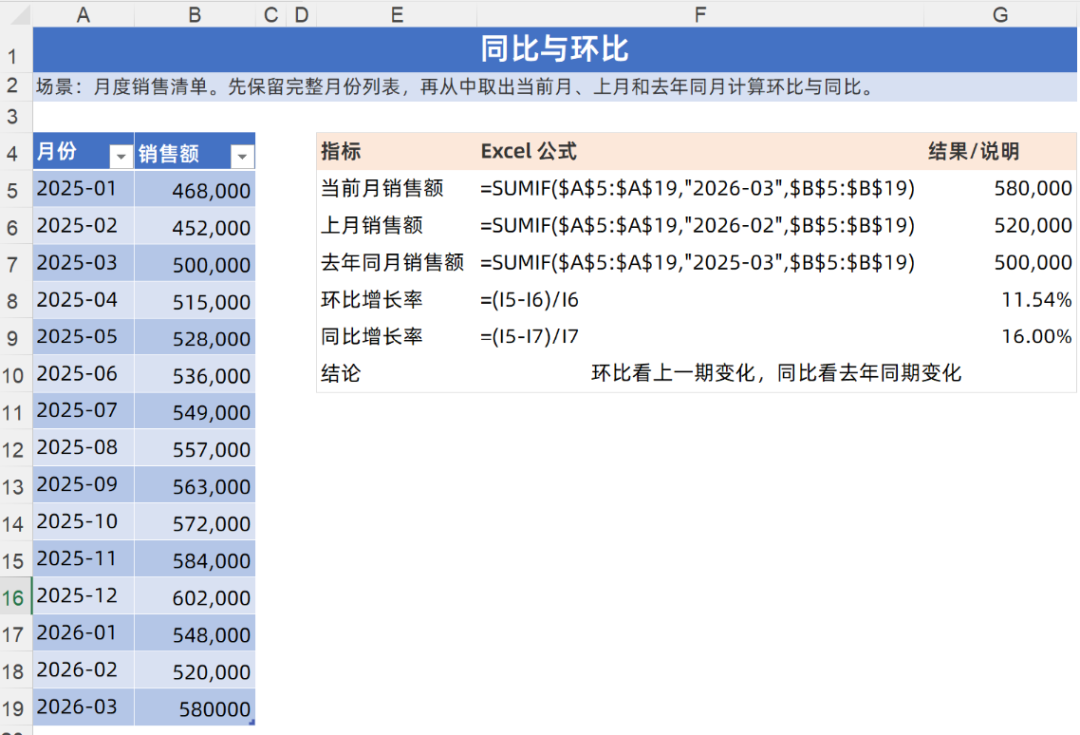
Task: Click the cell containing 2025-01
Action: [x=83, y=189]
